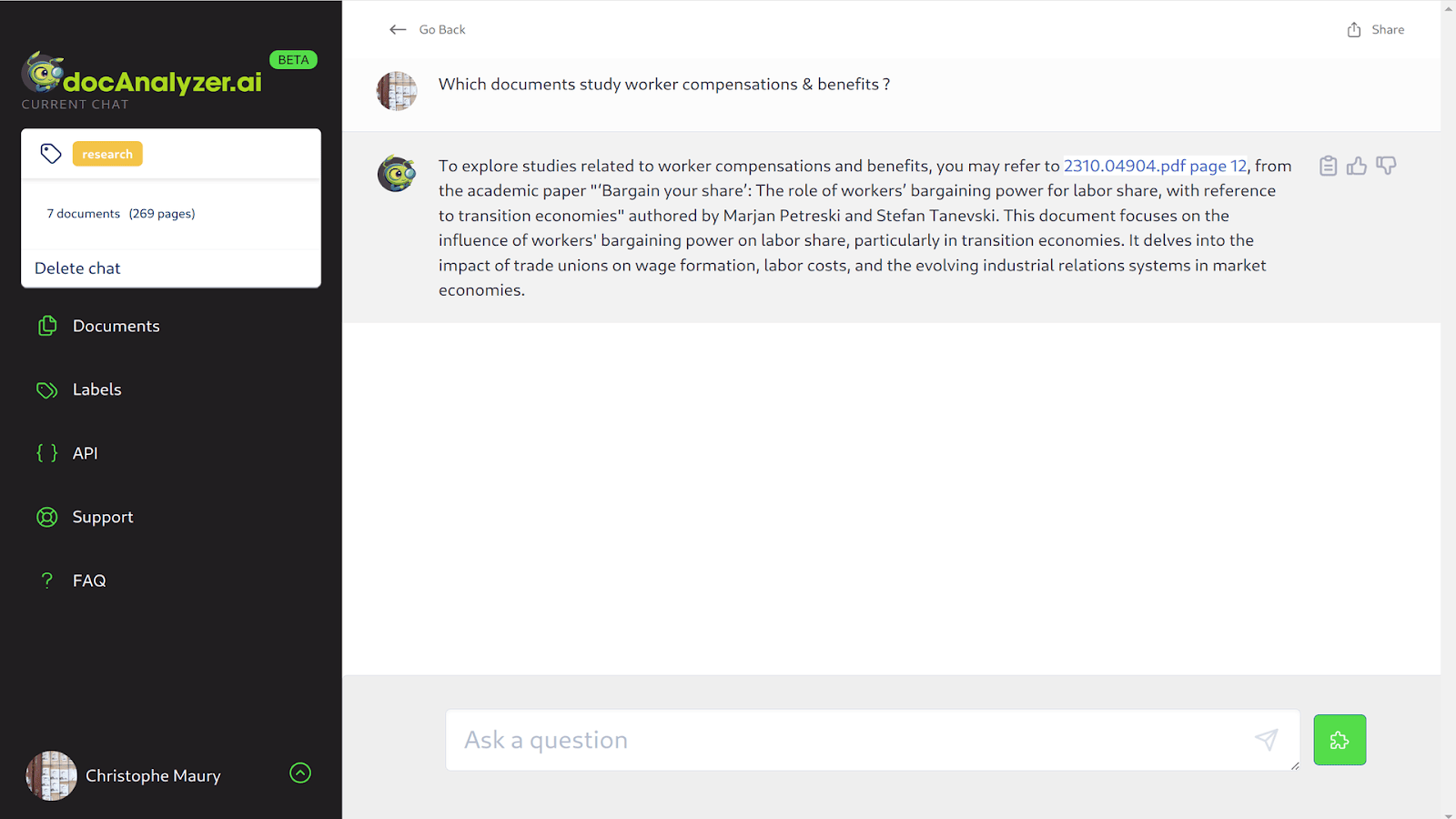Click the copy response clipboard icon
This screenshot has height=819, width=1456.
[x=1328, y=166]
